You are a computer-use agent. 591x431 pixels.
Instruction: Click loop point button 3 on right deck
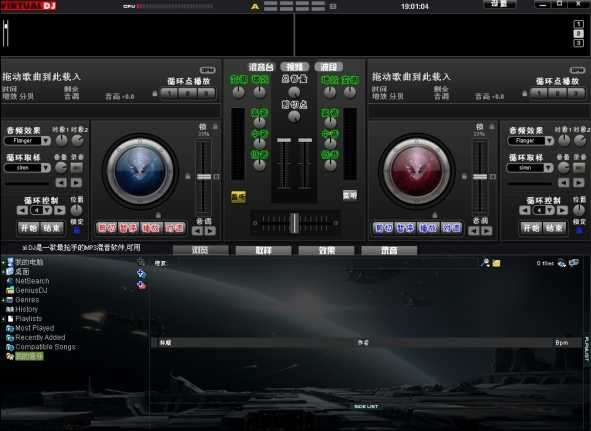(x=576, y=93)
